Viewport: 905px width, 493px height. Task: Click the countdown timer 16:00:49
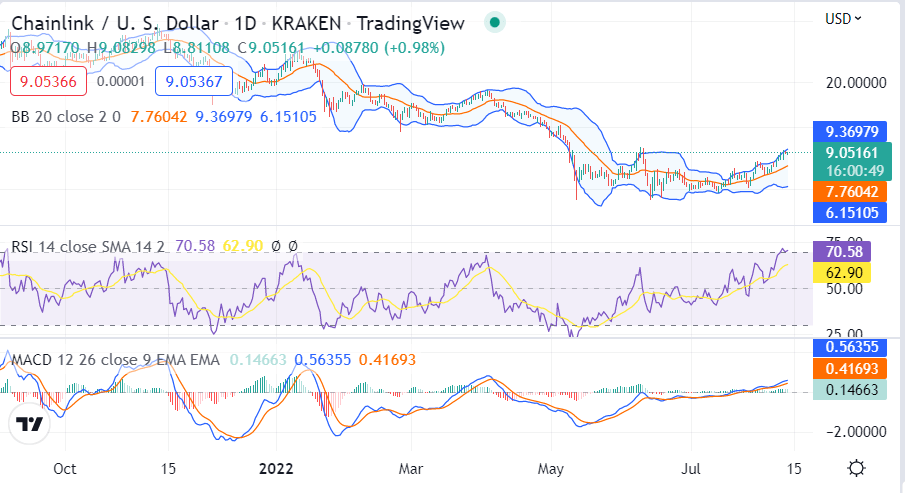pos(855,171)
